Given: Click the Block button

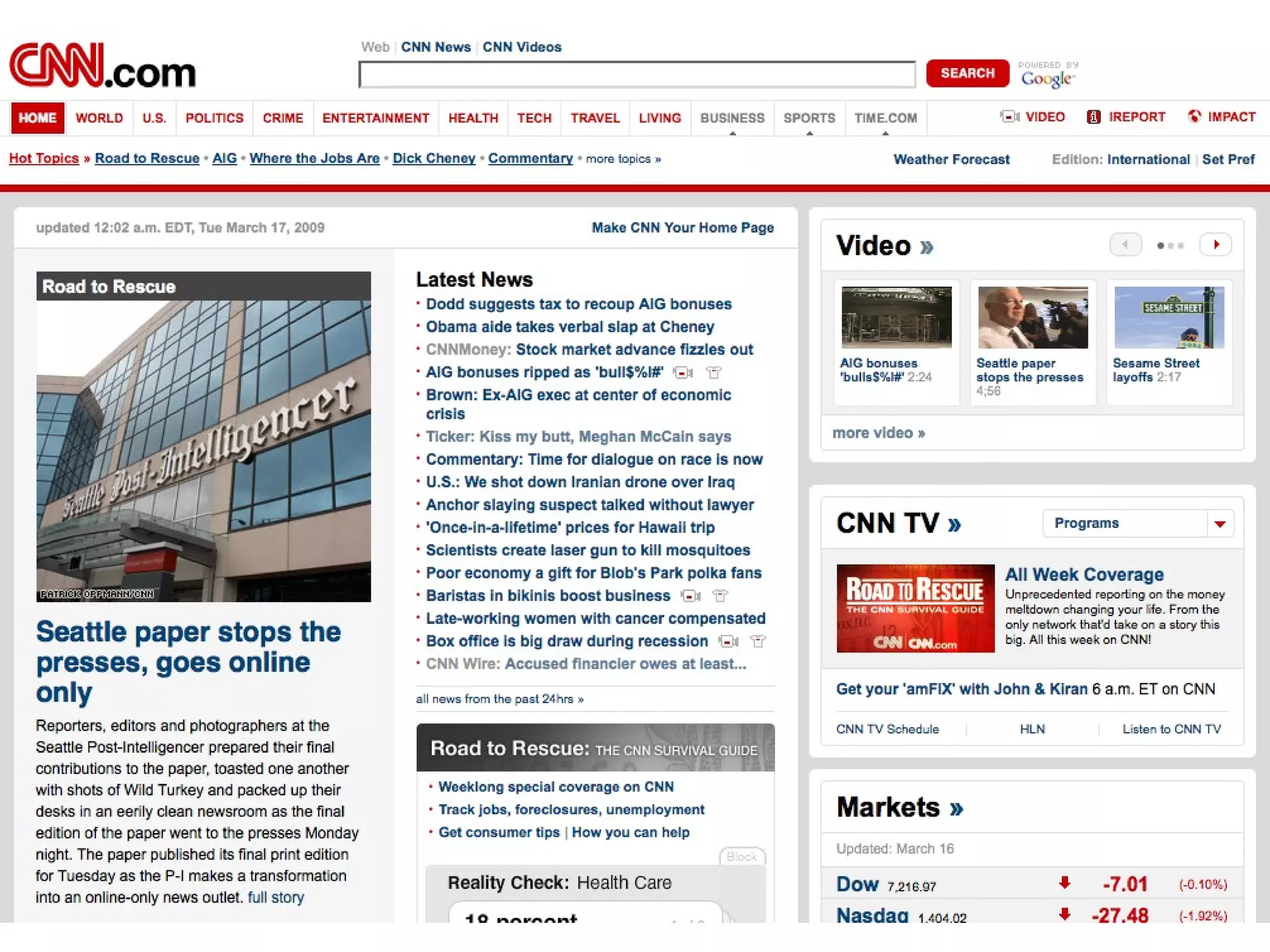Looking at the screenshot, I should click(x=742, y=857).
